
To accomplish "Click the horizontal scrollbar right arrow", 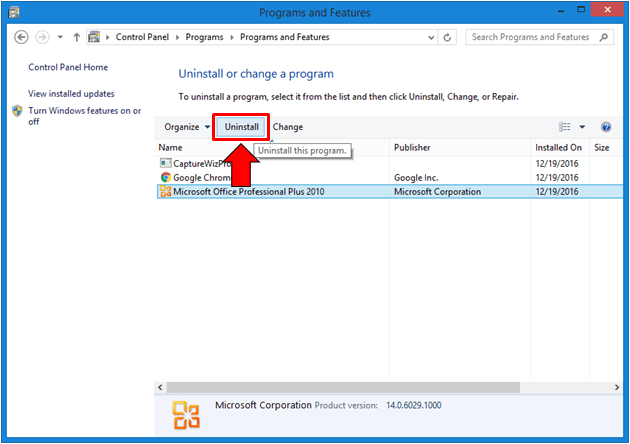I will click(x=617, y=387).
